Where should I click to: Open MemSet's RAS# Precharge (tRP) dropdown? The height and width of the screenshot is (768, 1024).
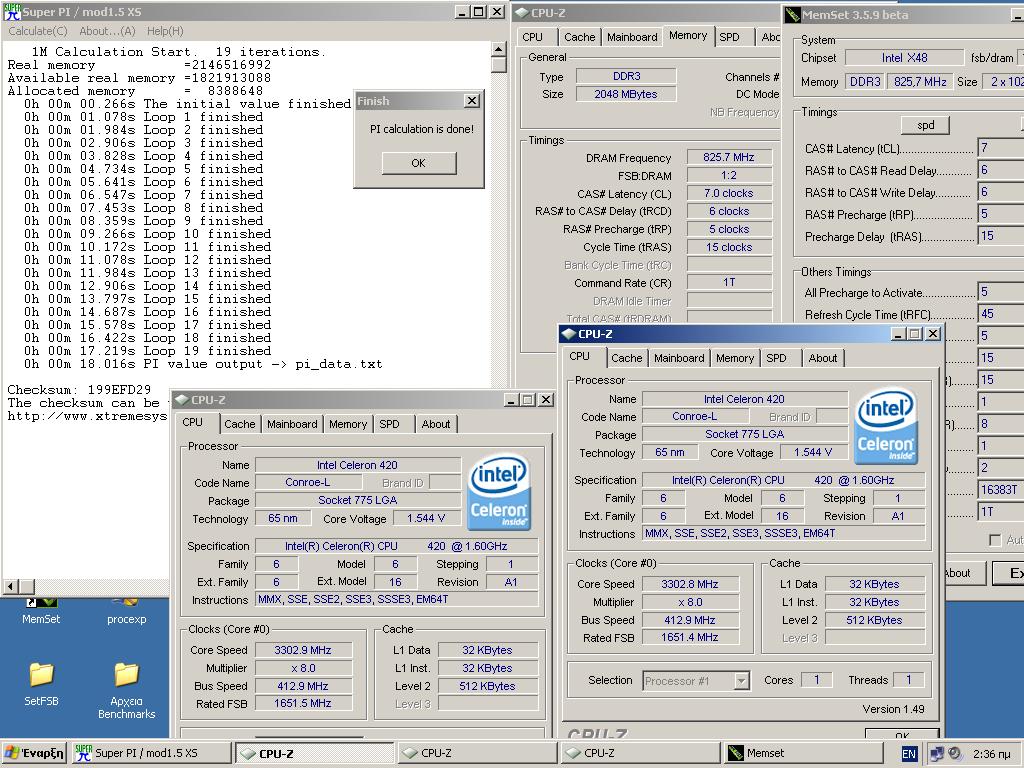(x=1000, y=214)
